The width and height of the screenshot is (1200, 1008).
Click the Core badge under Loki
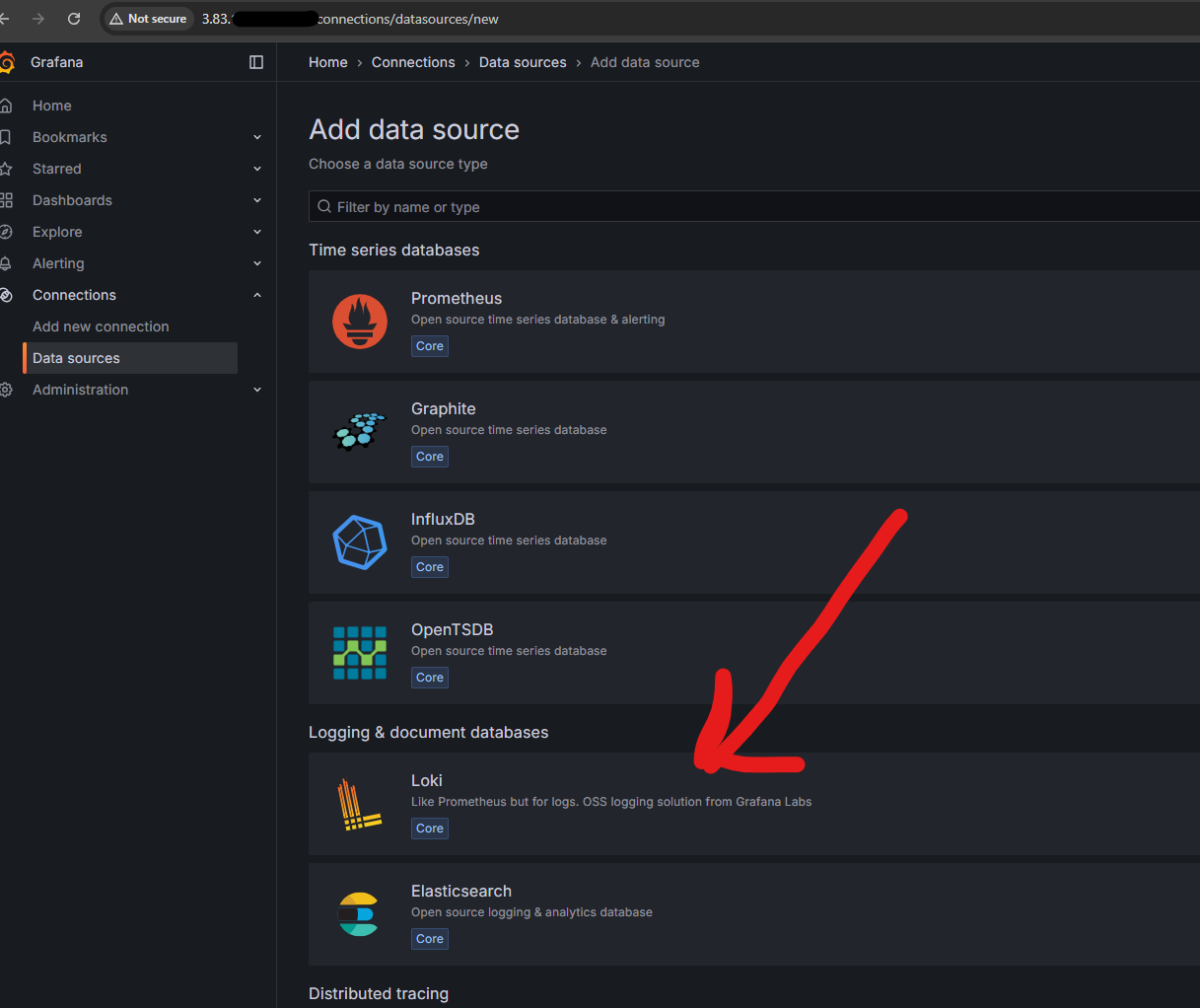(x=430, y=828)
